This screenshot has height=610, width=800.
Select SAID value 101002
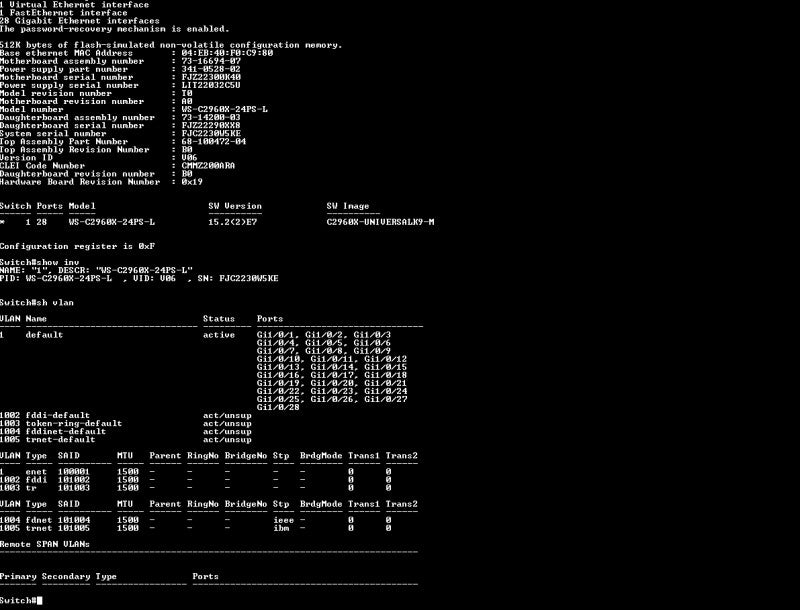(74, 480)
